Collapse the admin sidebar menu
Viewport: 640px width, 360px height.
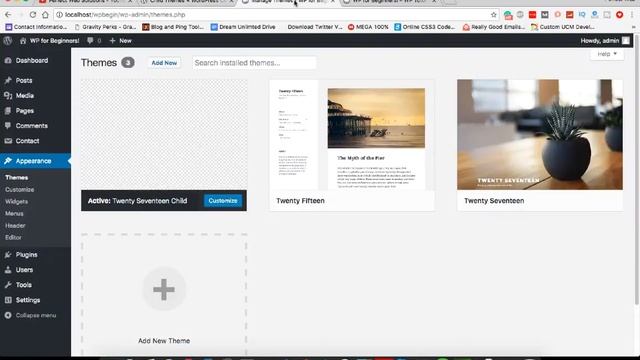click(36, 316)
